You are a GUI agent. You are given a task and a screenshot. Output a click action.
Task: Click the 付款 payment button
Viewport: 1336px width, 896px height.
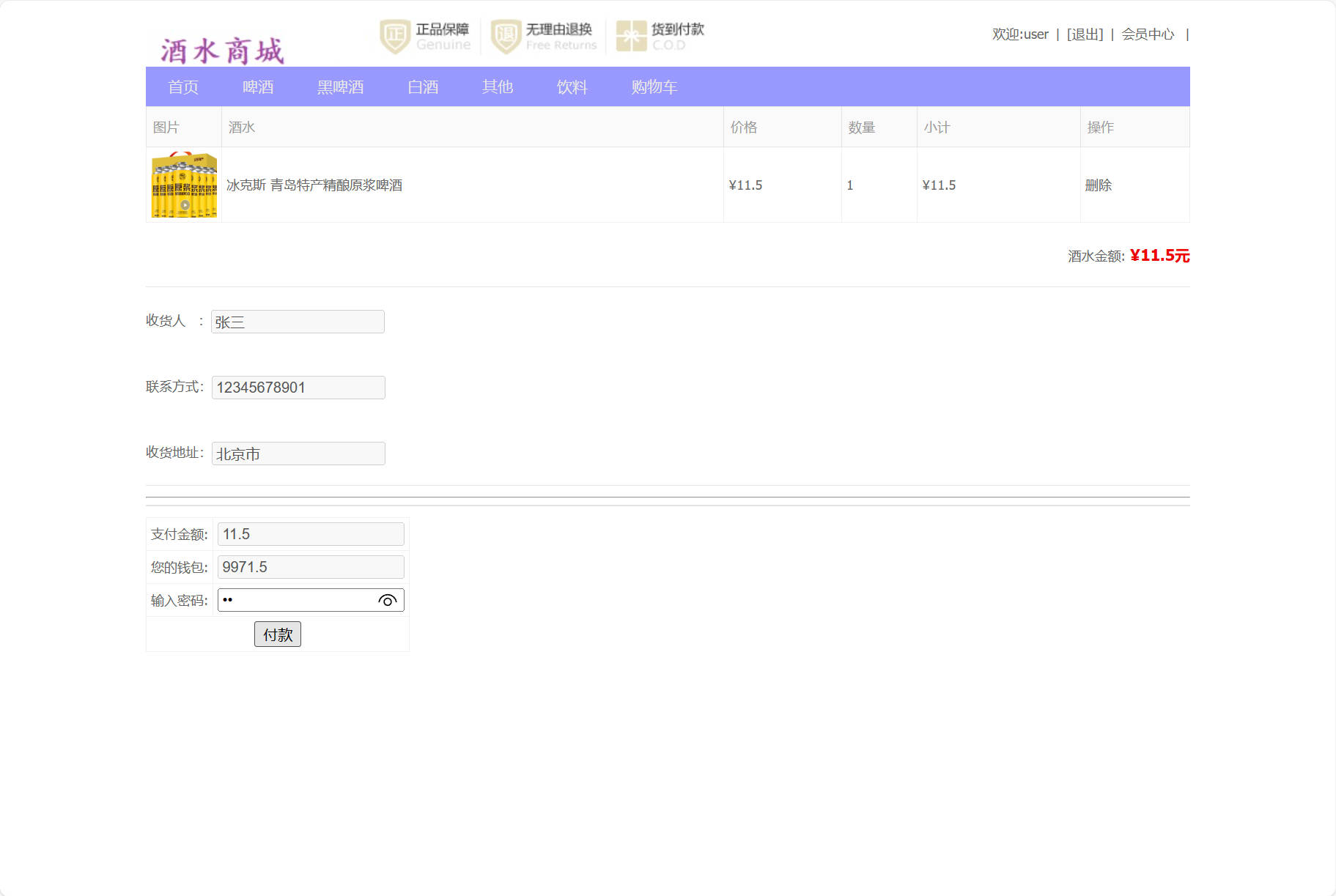[x=277, y=634]
